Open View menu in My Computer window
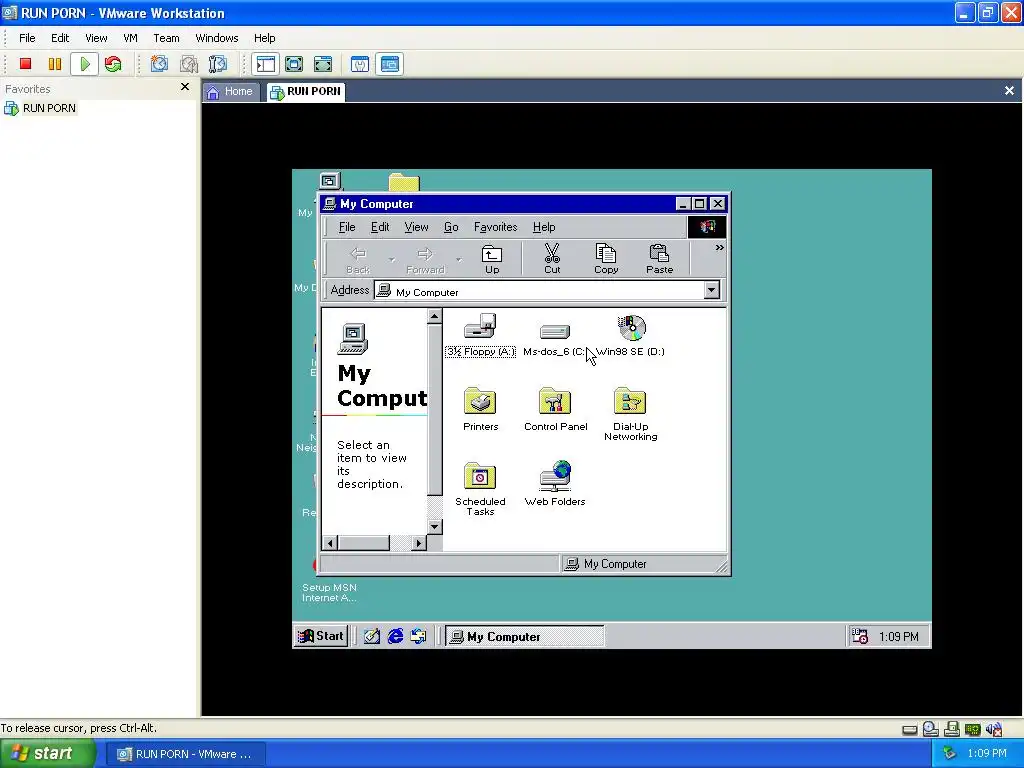 pyautogui.click(x=416, y=227)
